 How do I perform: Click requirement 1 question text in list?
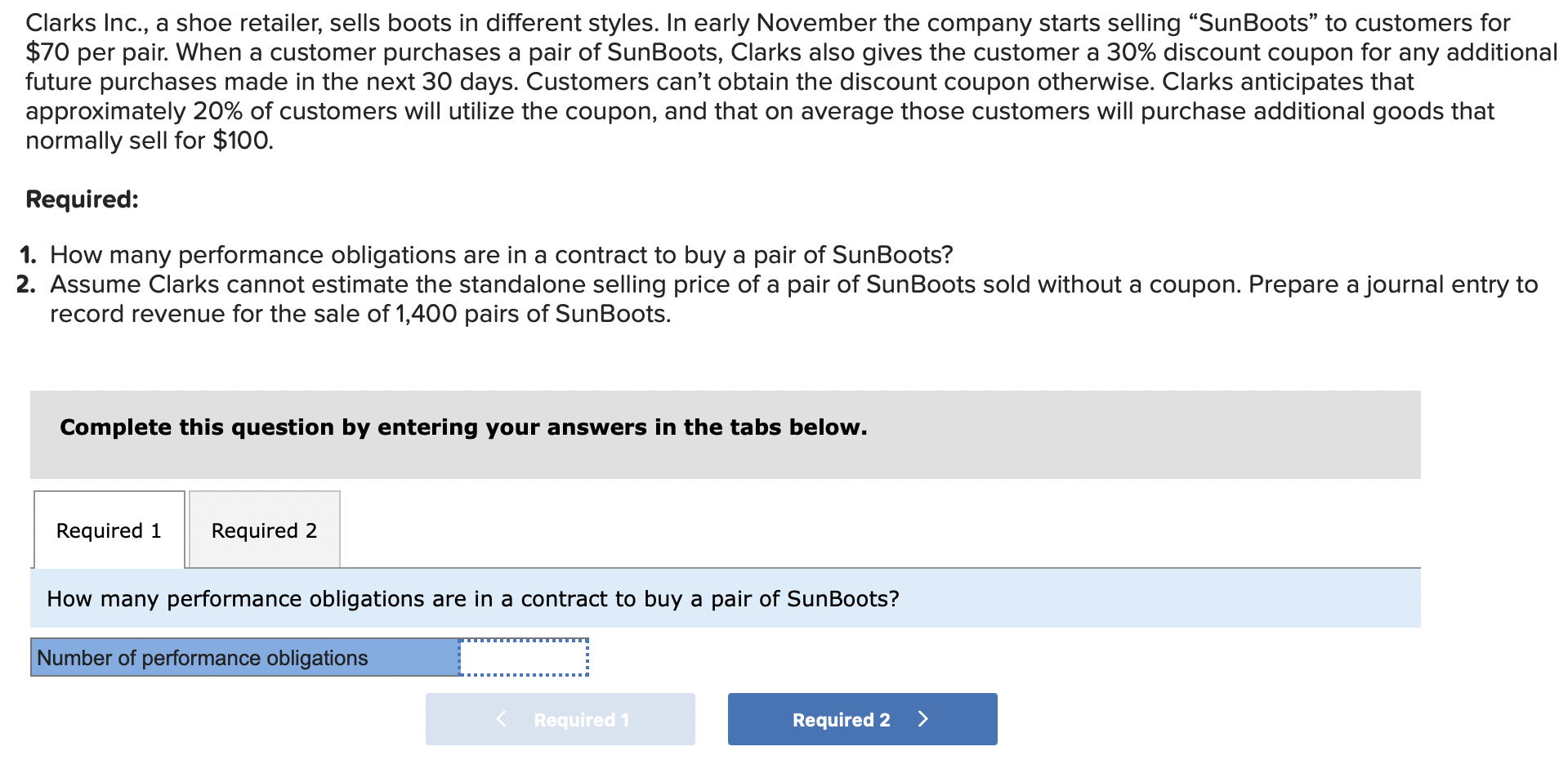501,255
